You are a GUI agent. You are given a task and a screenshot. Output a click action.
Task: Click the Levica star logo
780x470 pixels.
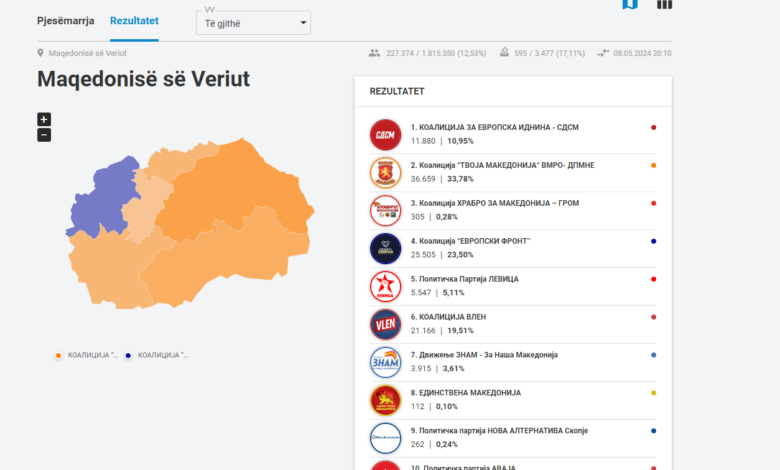tap(385, 286)
